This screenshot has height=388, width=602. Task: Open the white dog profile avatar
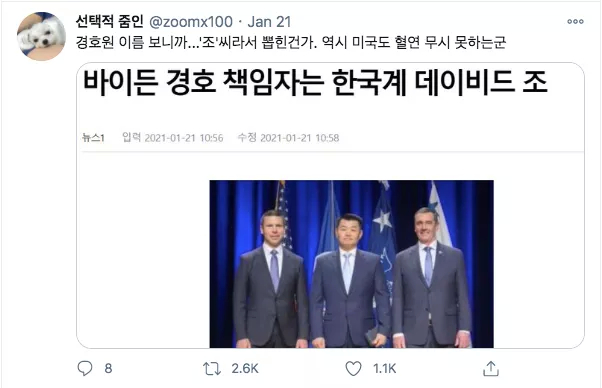41,36
